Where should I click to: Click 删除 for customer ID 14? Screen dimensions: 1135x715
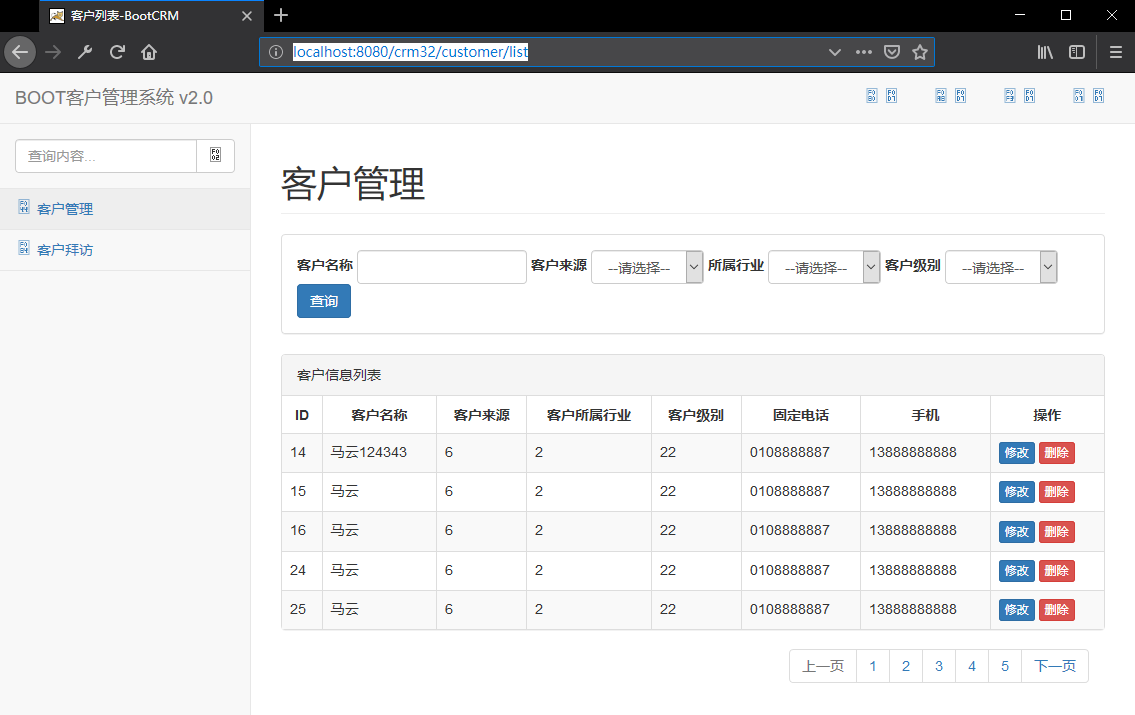1056,453
